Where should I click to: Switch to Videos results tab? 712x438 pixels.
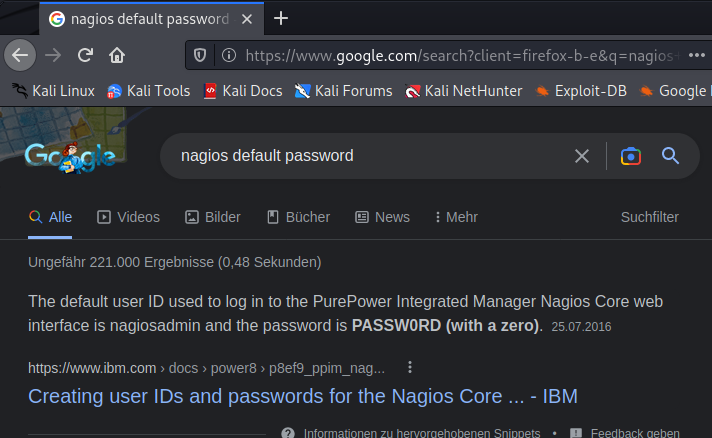(x=129, y=217)
